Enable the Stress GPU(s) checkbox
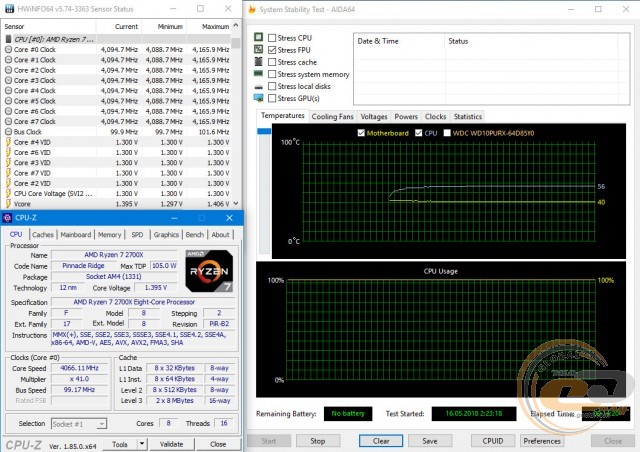640x452 pixels. 272,98
